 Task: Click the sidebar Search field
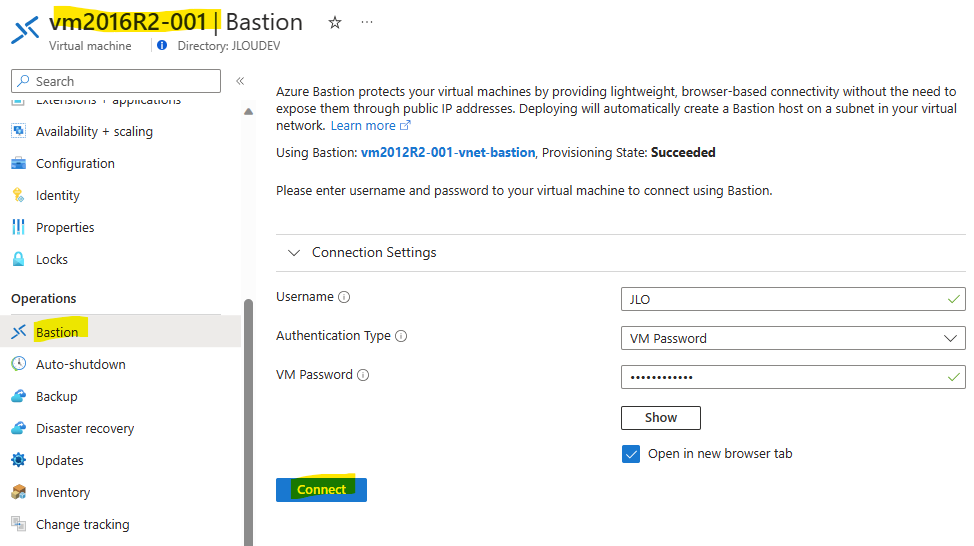(x=116, y=81)
